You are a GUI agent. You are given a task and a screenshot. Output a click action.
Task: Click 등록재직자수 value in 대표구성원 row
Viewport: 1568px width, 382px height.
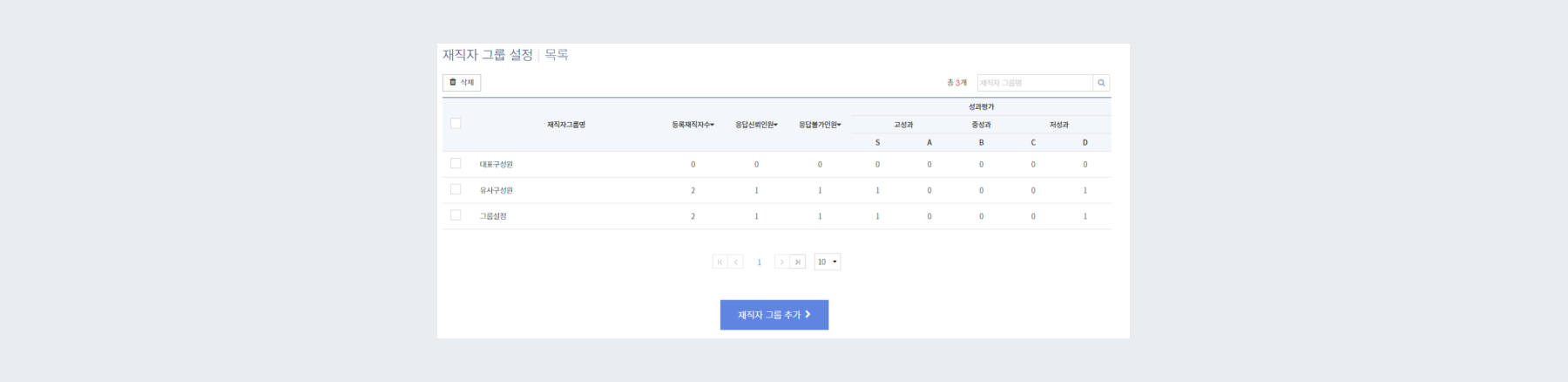[693, 164]
